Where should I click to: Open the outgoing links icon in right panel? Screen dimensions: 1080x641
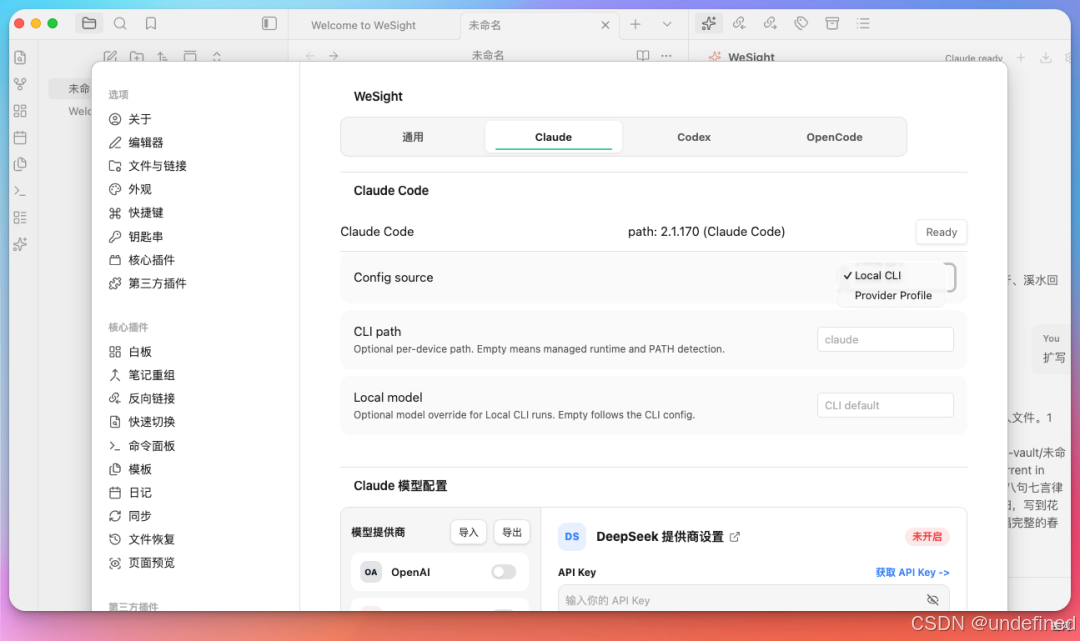770,23
